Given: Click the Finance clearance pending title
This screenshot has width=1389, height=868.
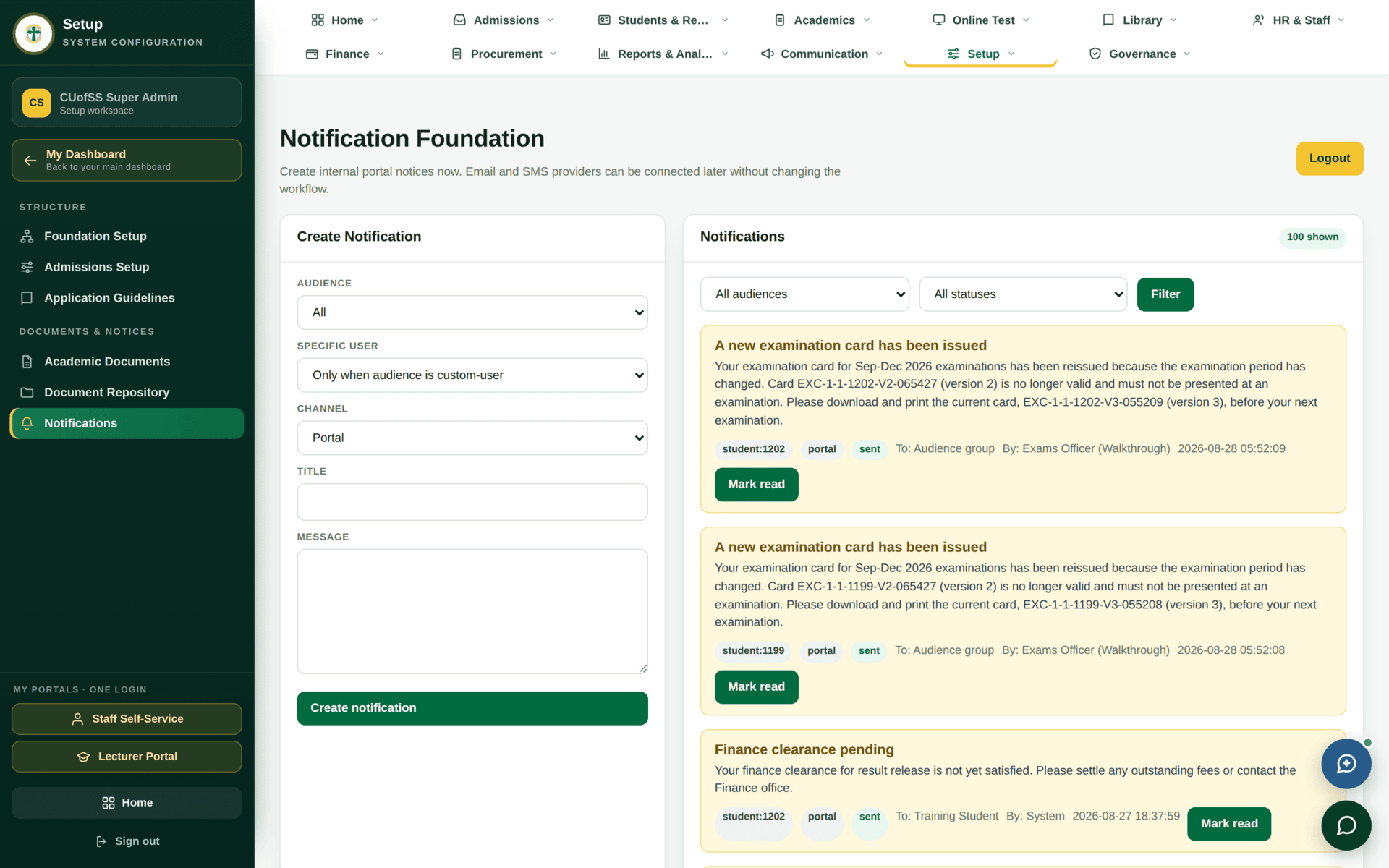Looking at the screenshot, I should [x=804, y=750].
